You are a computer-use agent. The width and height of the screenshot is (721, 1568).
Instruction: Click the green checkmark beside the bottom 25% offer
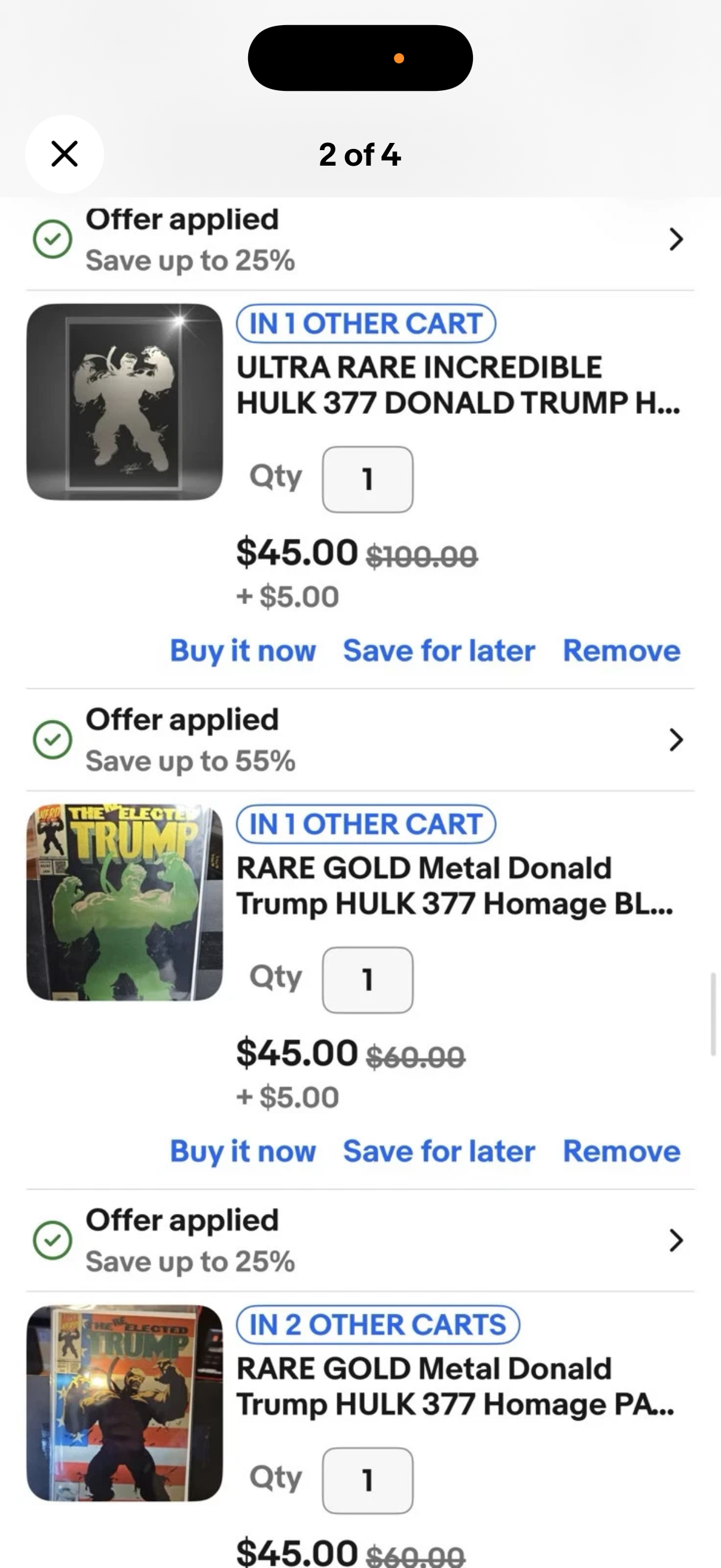53,1240
